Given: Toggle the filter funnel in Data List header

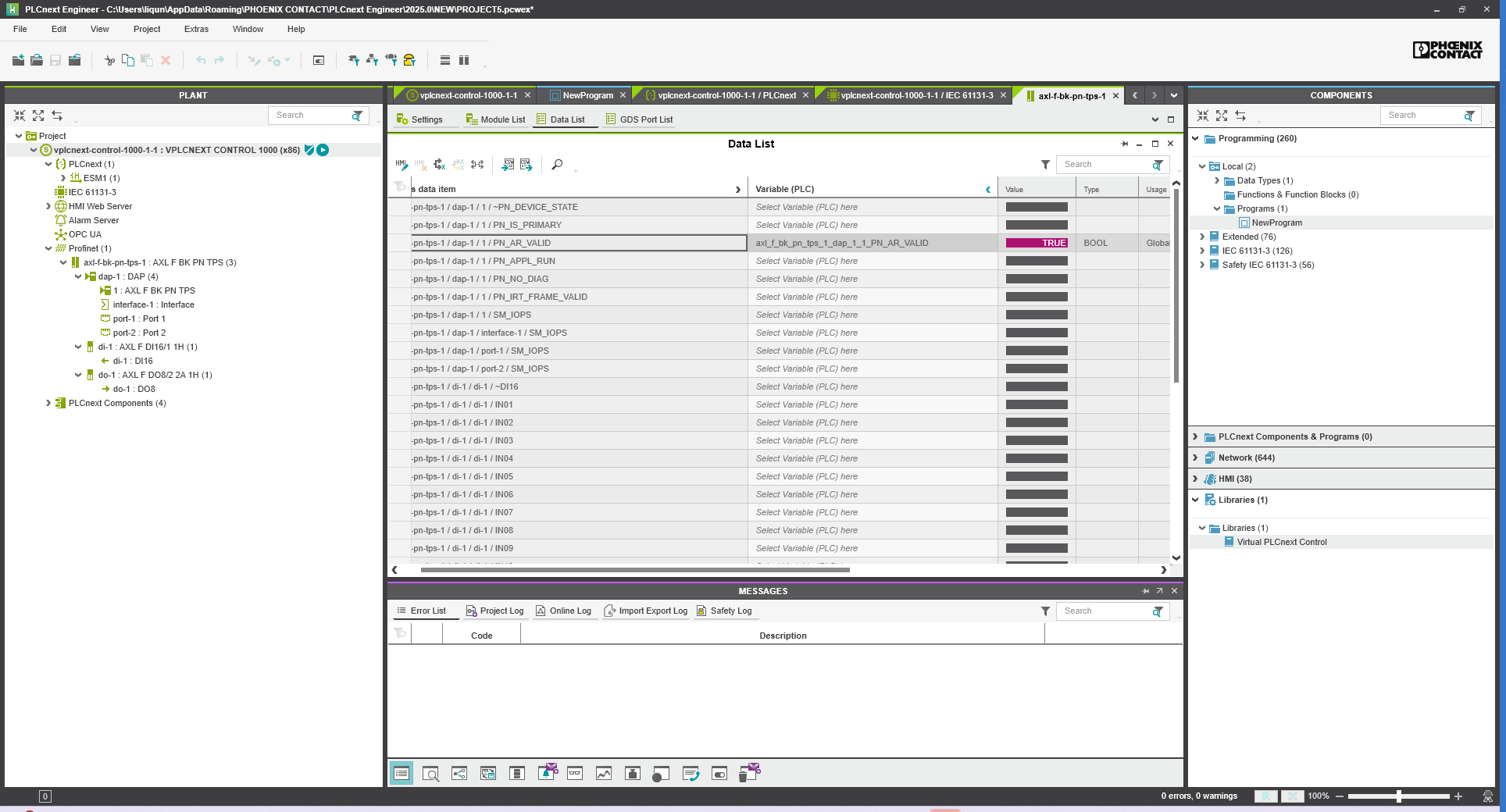Looking at the screenshot, I should tap(1045, 165).
